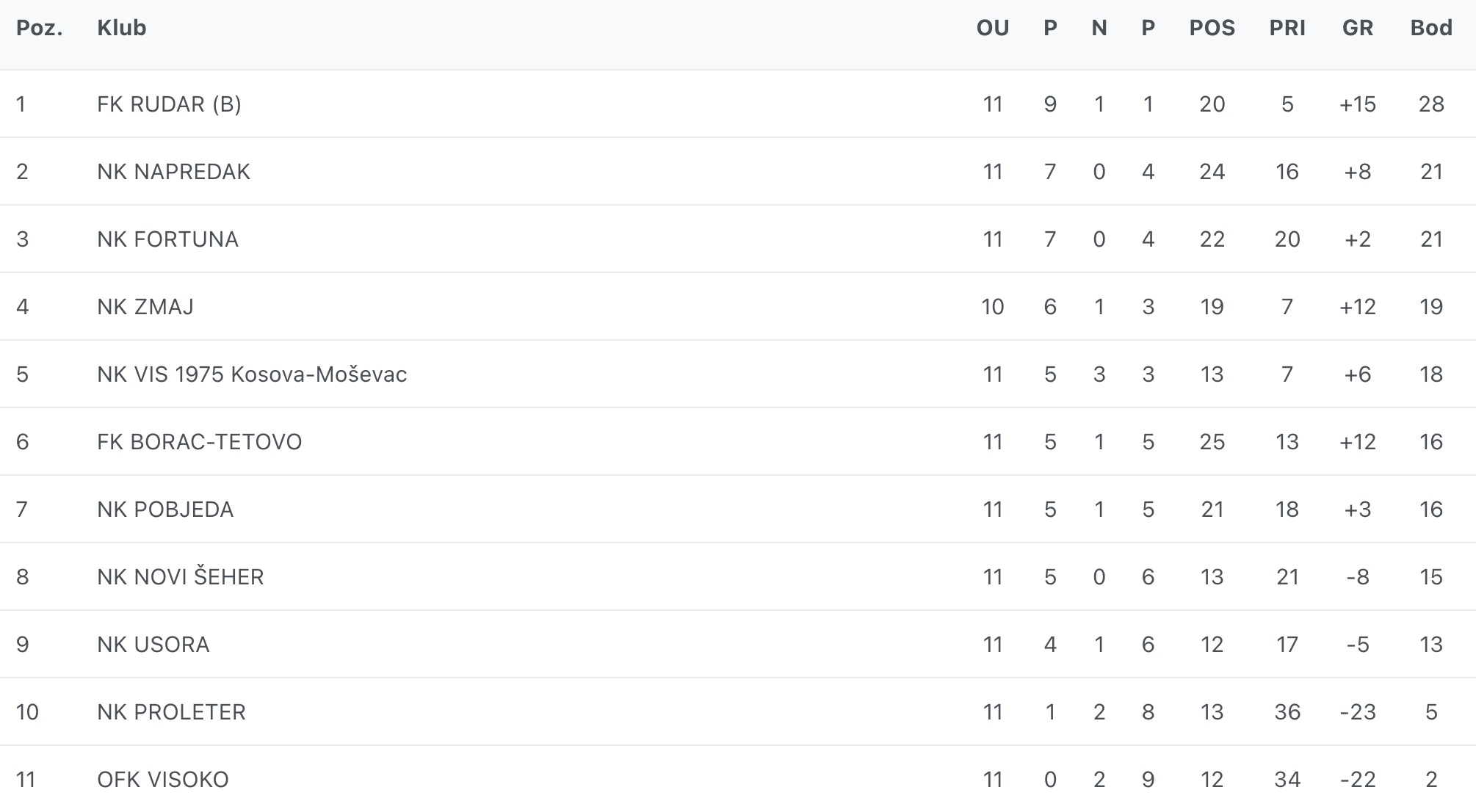
Task: Click the PRI column header
Action: click(x=1287, y=28)
